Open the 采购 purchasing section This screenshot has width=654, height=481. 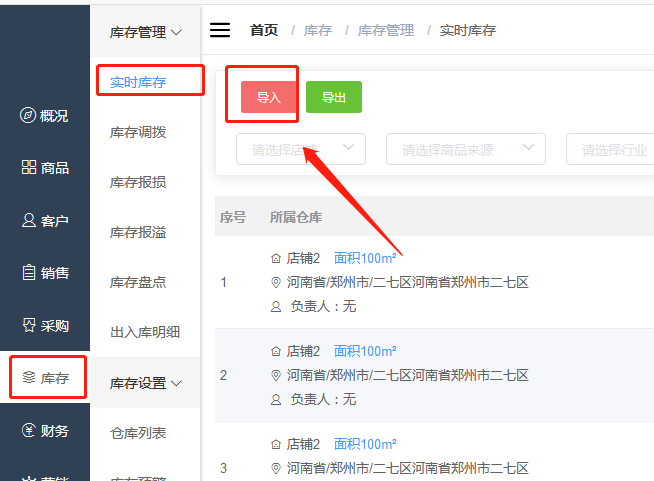pos(45,325)
